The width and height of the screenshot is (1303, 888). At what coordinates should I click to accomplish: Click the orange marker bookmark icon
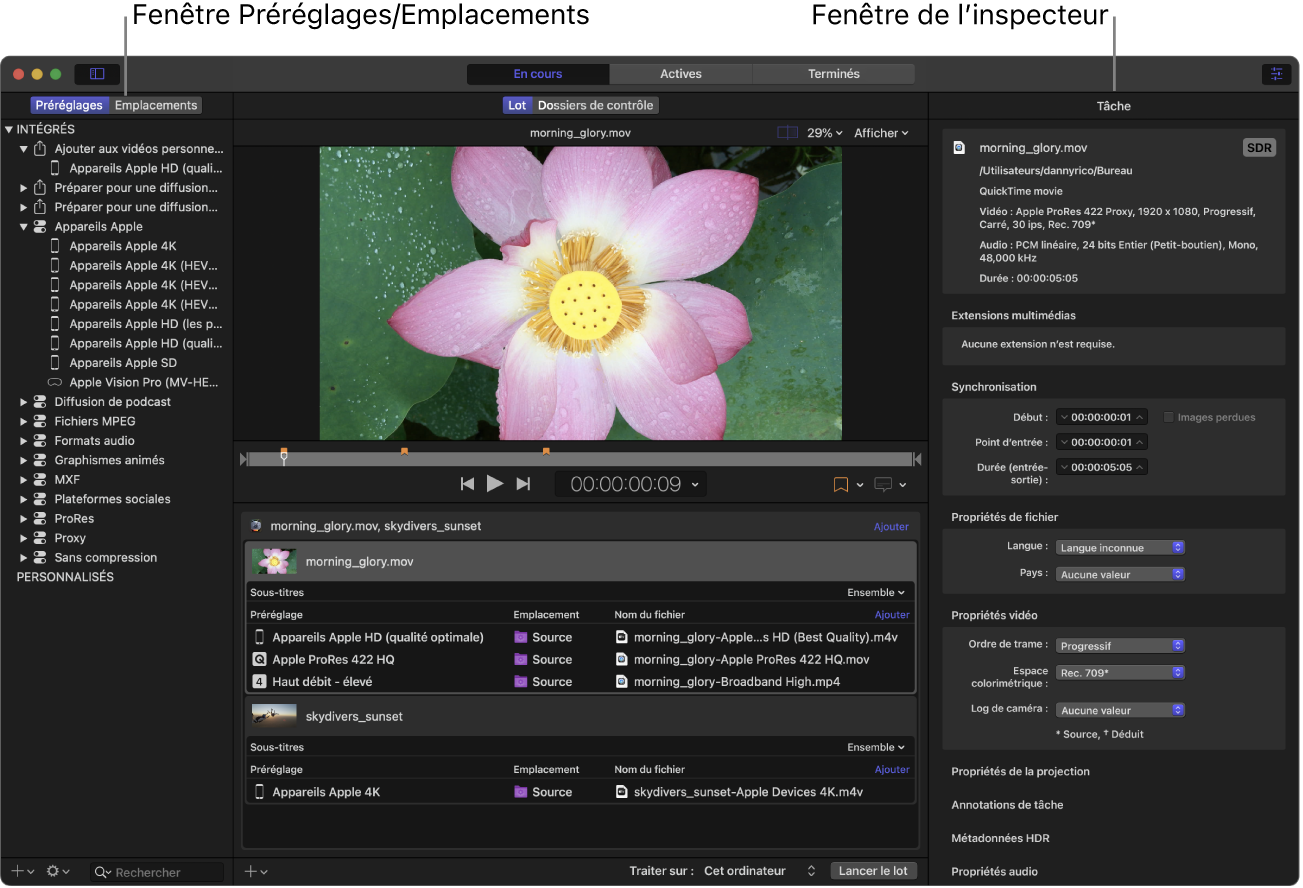[841, 484]
